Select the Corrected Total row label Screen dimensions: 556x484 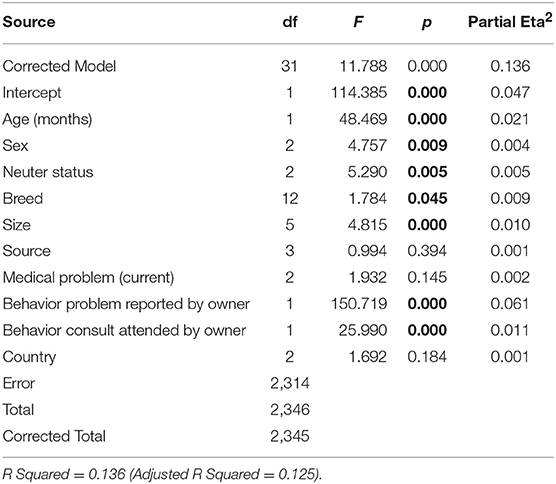click(x=54, y=436)
